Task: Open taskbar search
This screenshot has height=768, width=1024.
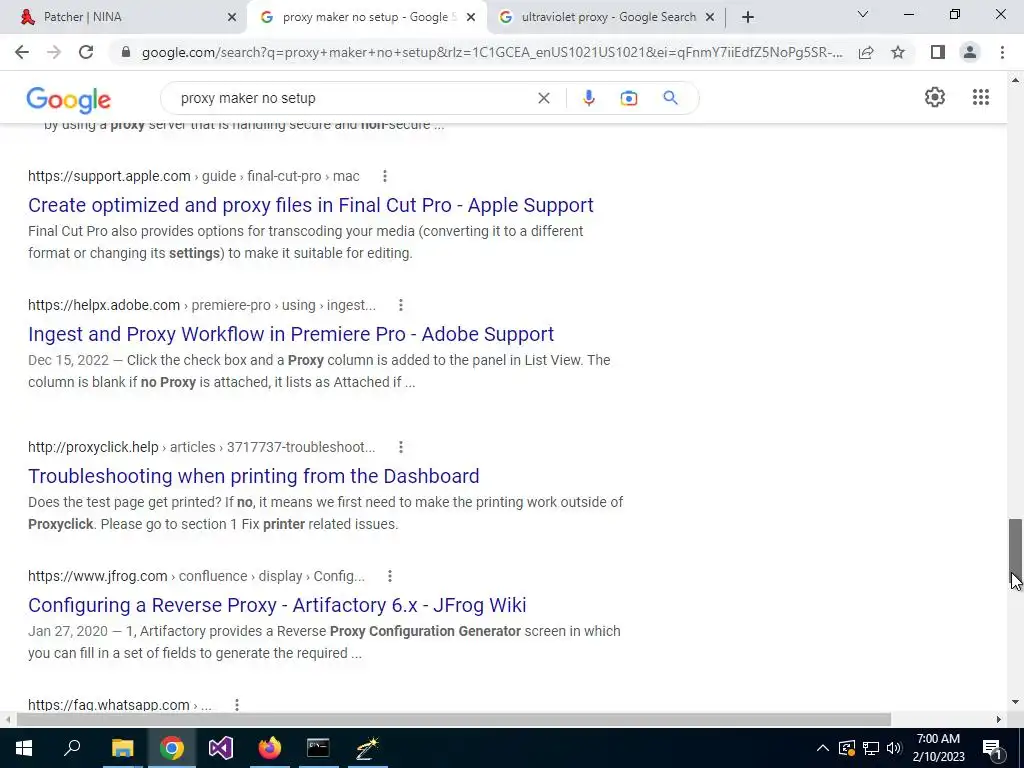Action: (72, 748)
